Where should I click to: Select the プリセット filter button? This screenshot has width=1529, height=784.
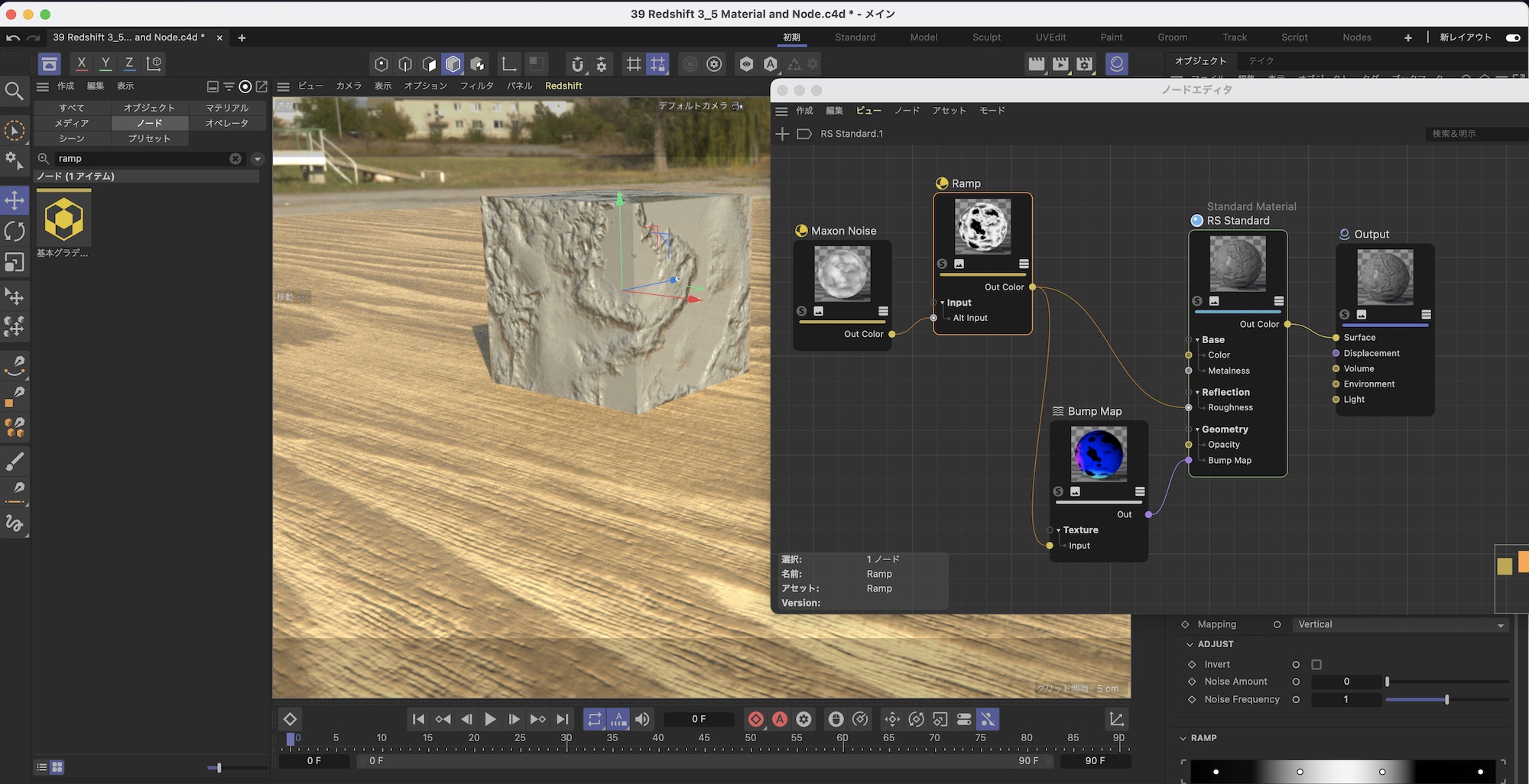tap(149, 138)
